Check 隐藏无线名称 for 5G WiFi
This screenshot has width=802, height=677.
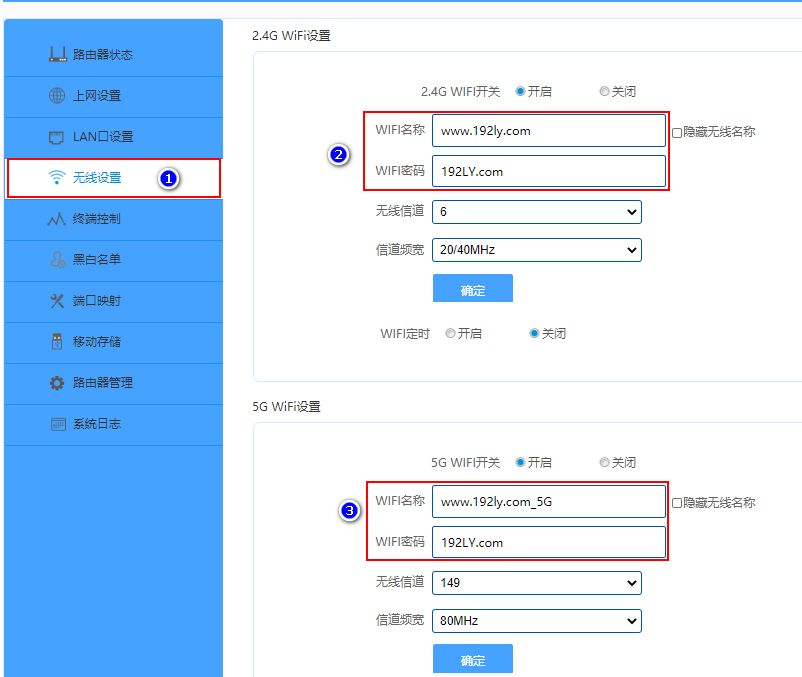tap(677, 503)
